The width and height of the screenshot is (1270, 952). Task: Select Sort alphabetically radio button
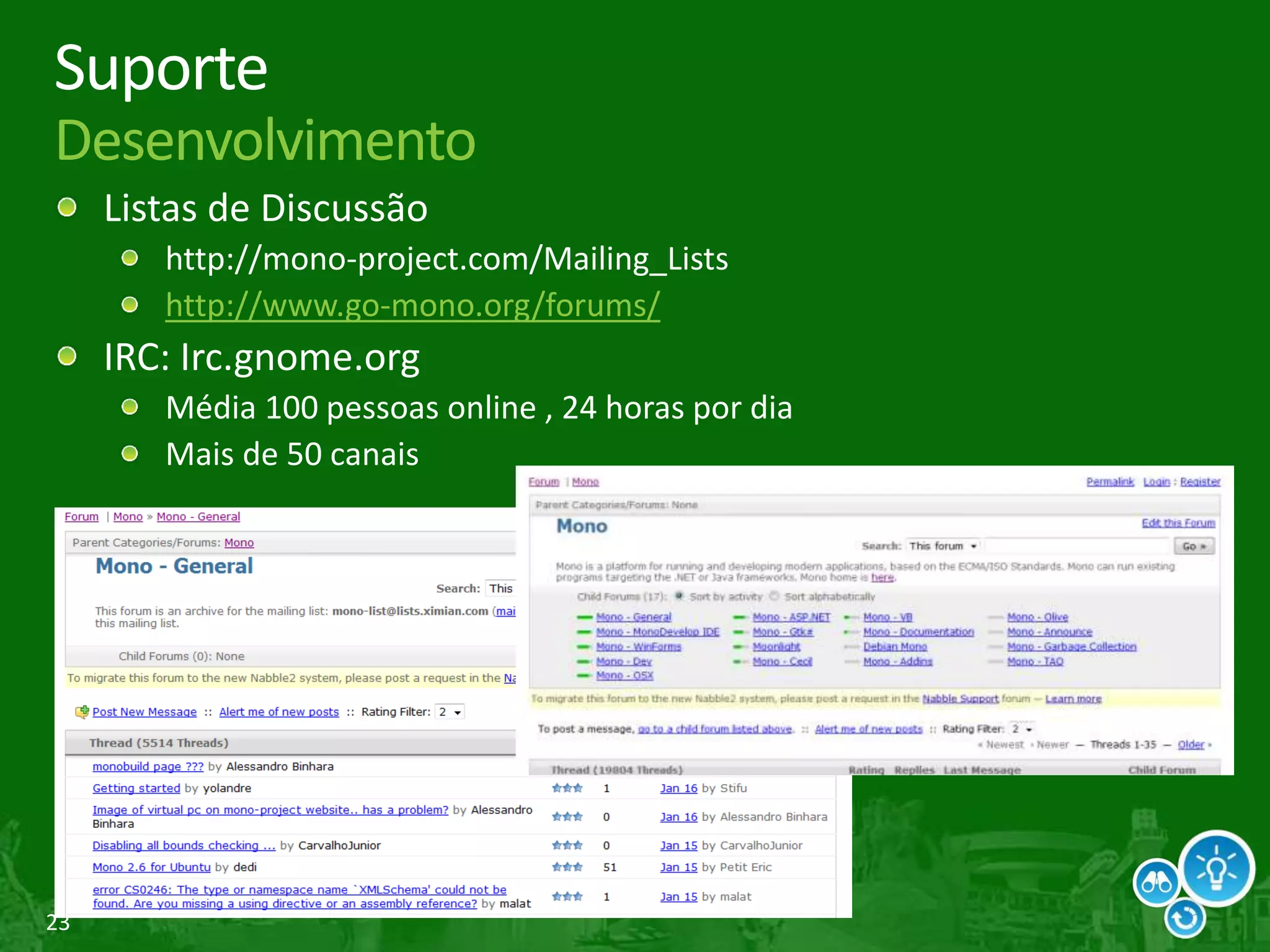[774, 596]
